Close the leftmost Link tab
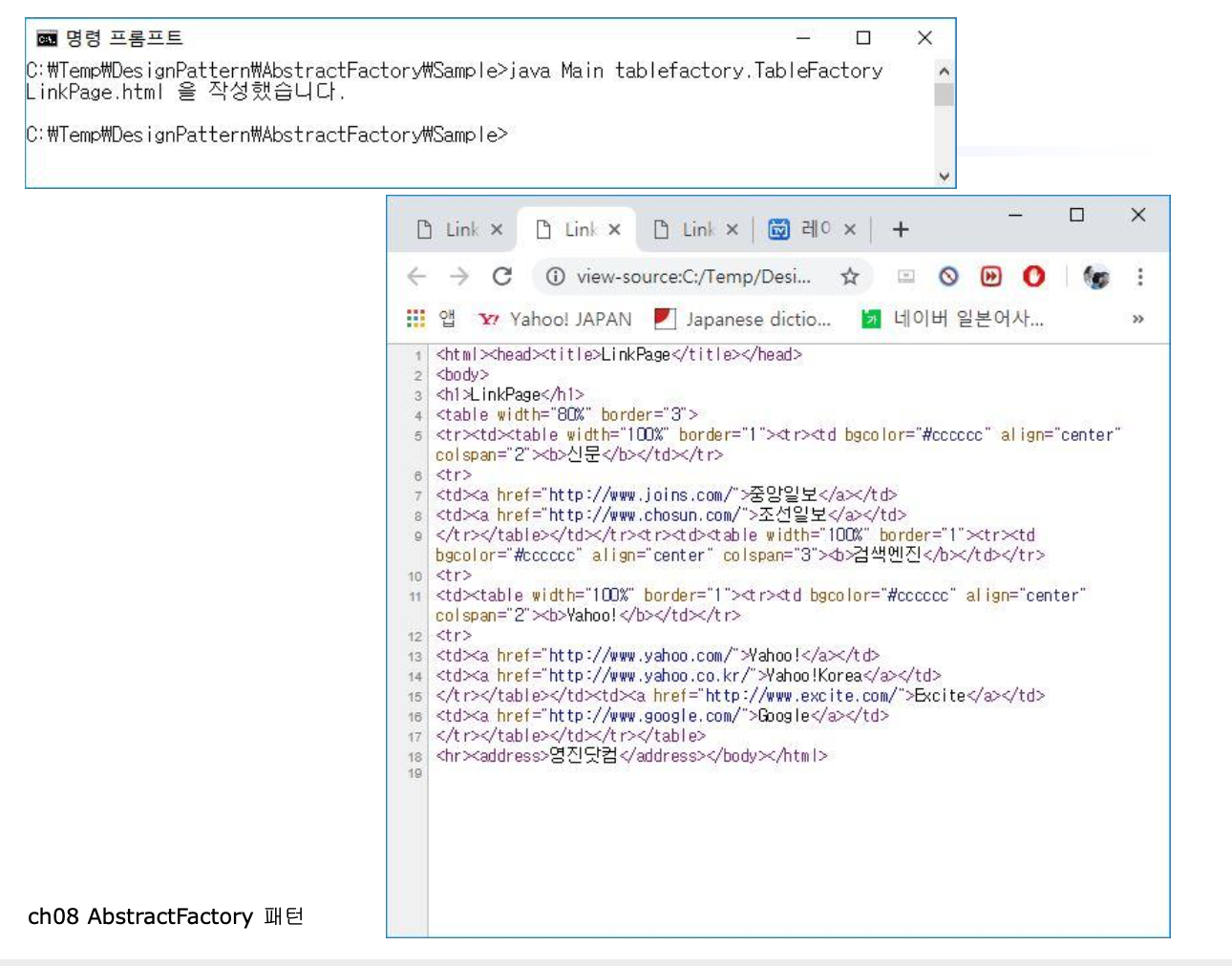This screenshot has width=1232, height=966. [x=497, y=230]
